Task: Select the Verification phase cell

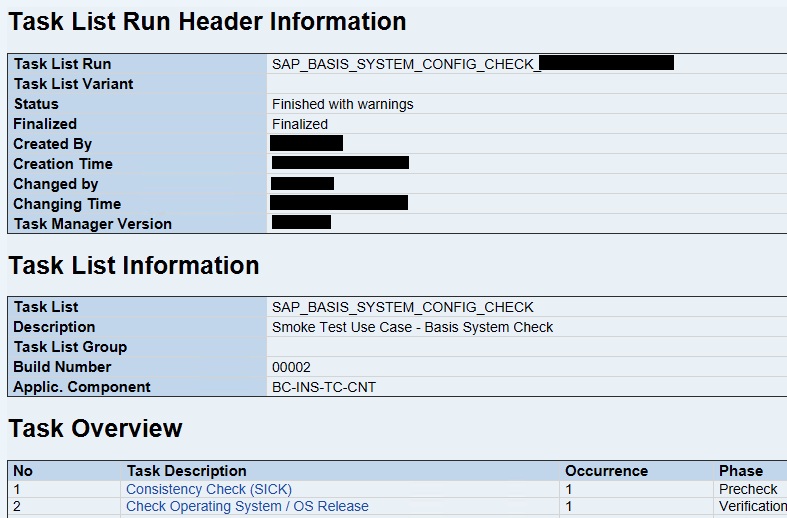Action: 752,506
